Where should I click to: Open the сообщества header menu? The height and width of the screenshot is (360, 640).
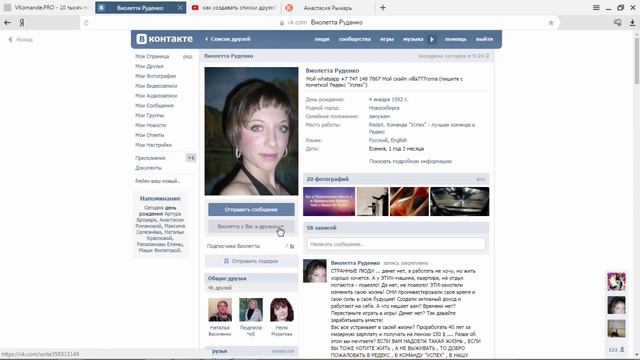click(x=355, y=39)
